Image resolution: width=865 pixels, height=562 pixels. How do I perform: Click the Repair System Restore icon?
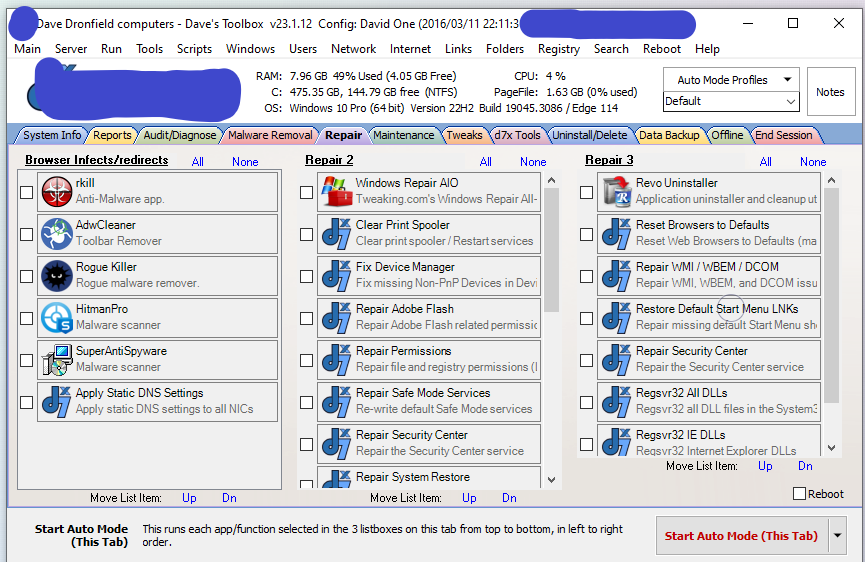337,479
